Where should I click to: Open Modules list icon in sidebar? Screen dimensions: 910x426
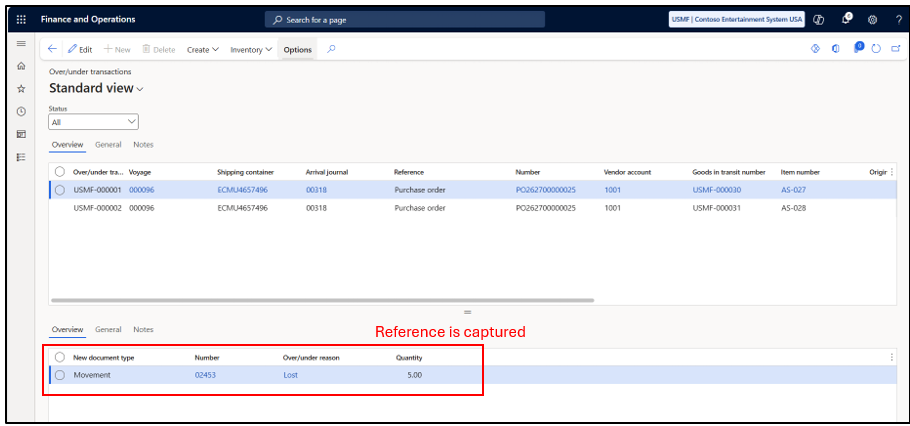pyautogui.click(x=21, y=157)
